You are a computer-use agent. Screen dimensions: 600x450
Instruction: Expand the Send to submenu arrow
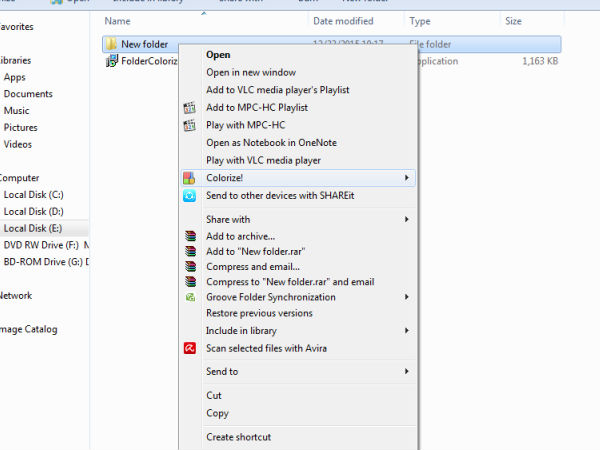[x=406, y=372]
